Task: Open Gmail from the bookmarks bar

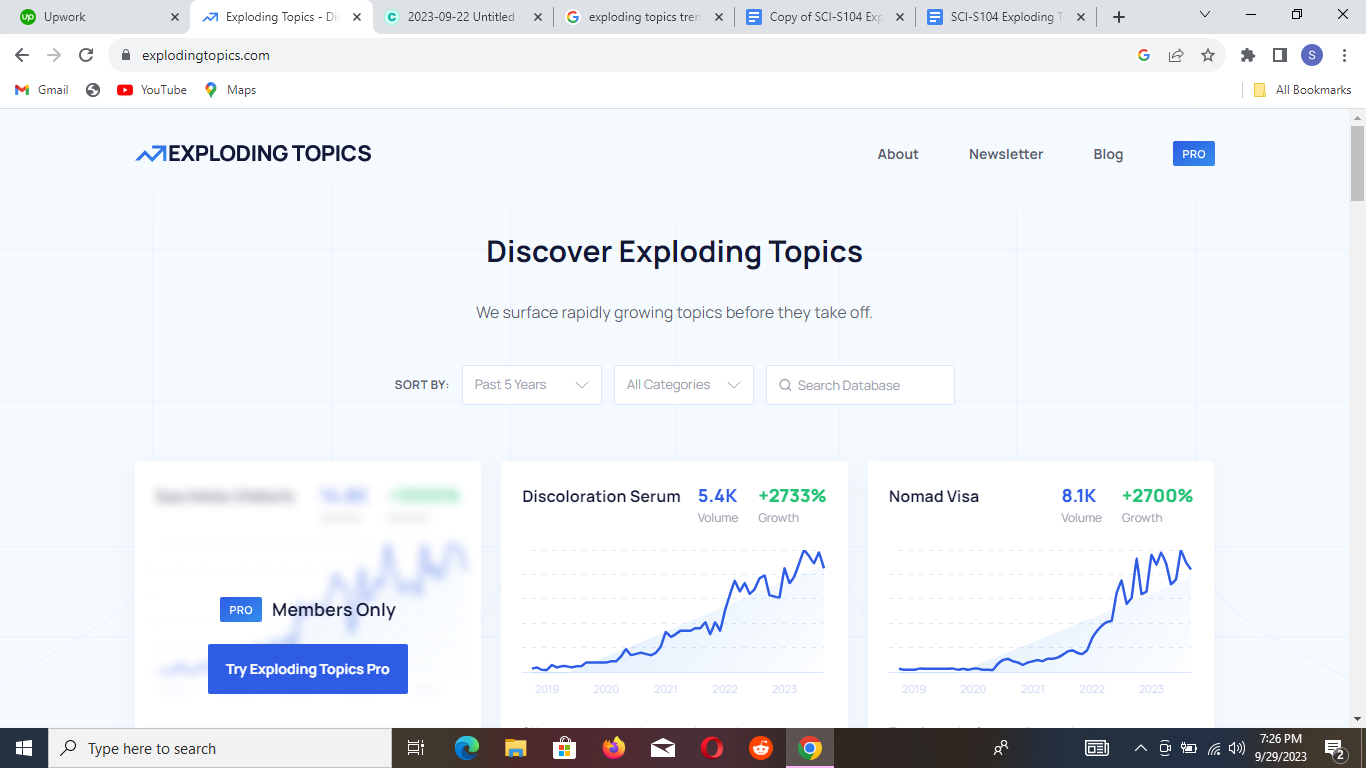Action: [x=40, y=89]
